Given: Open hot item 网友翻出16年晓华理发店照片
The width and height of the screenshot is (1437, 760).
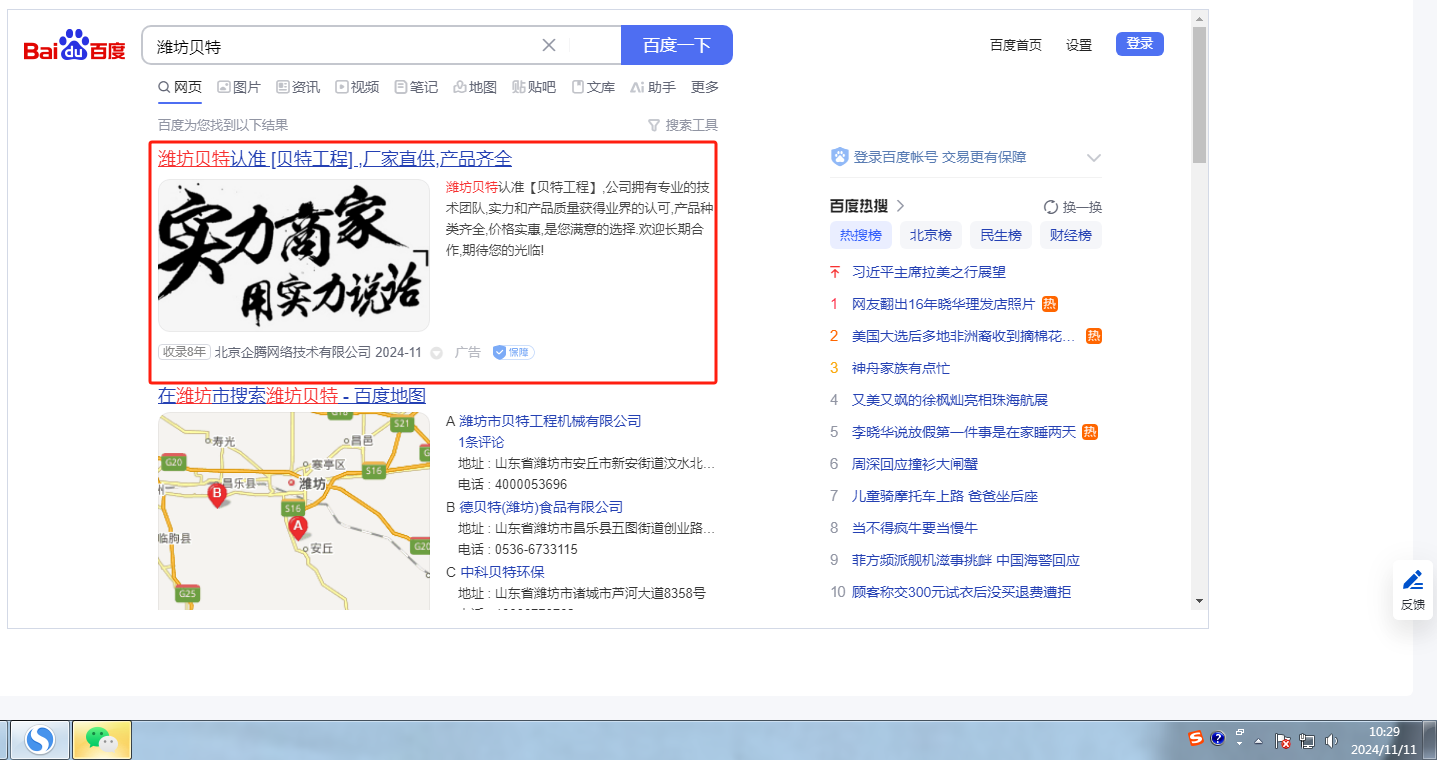Looking at the screenshot, I should click(x=944, y=304).
